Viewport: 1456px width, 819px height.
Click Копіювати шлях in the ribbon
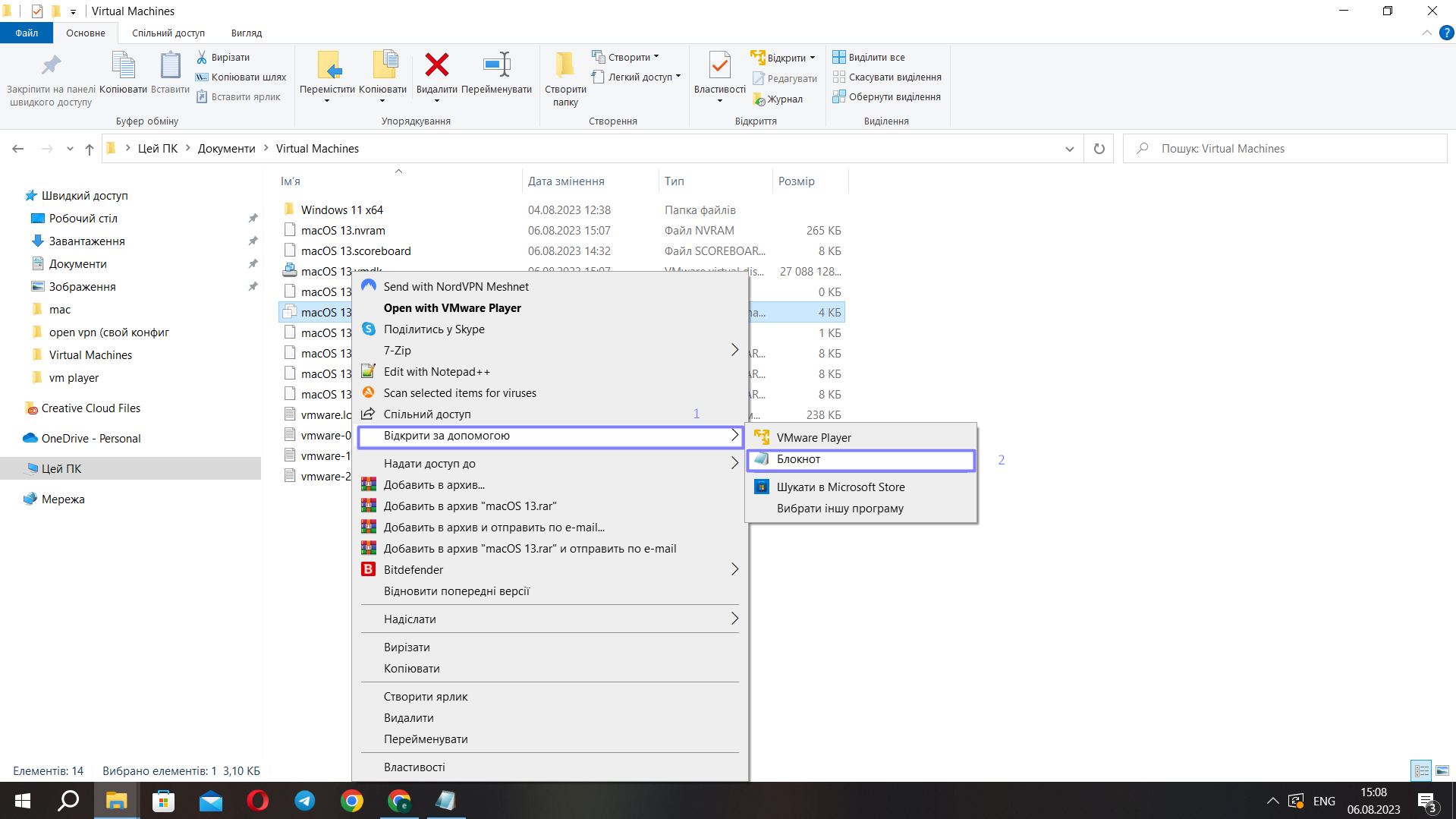(x=241, y=77)
